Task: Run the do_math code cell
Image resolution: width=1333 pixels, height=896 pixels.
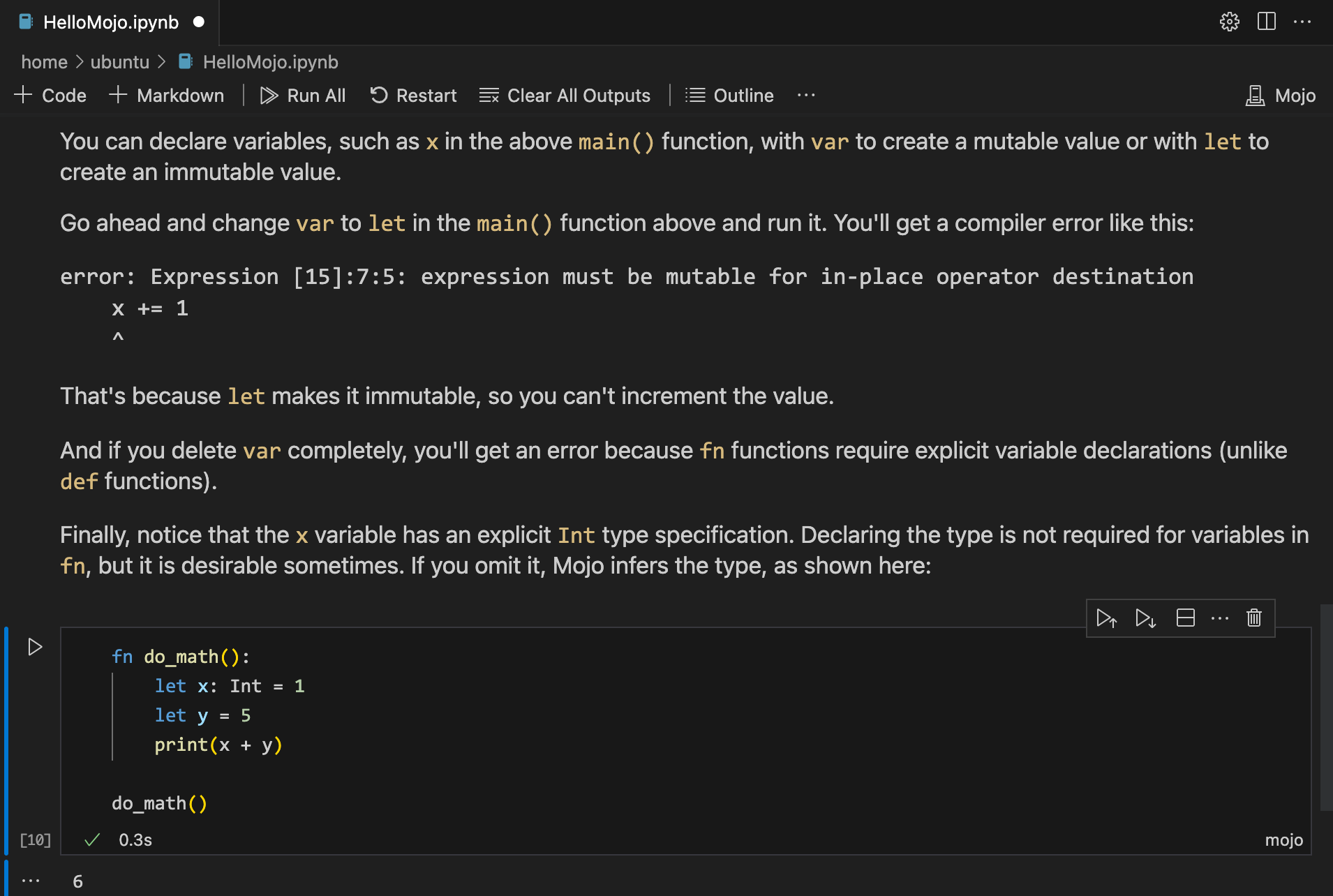Action: [35, 647]
